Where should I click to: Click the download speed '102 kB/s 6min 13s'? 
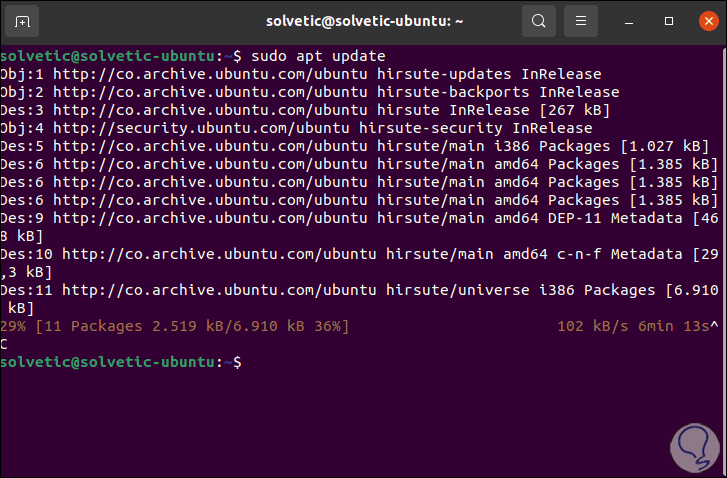(633, 326)
